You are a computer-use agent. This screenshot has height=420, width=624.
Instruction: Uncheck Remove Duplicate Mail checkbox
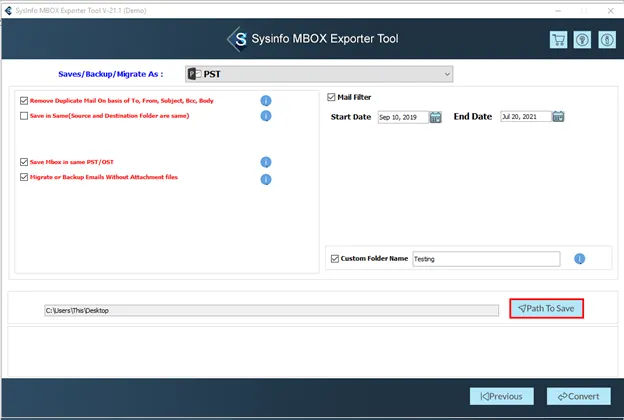coord(24,101)
